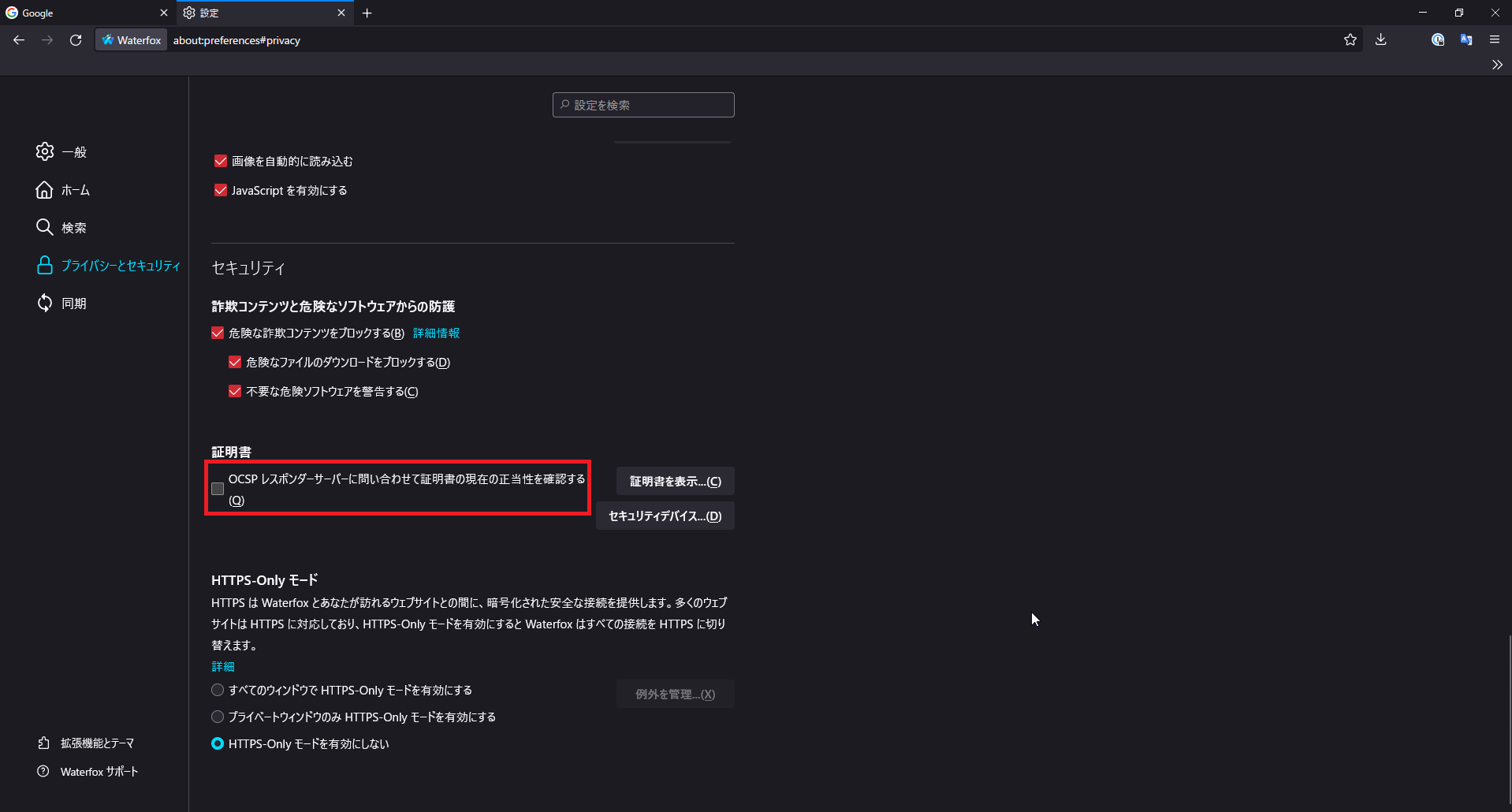Click the gear icon beside 一般
This screenshot has height=812, width=1512.
45,151
